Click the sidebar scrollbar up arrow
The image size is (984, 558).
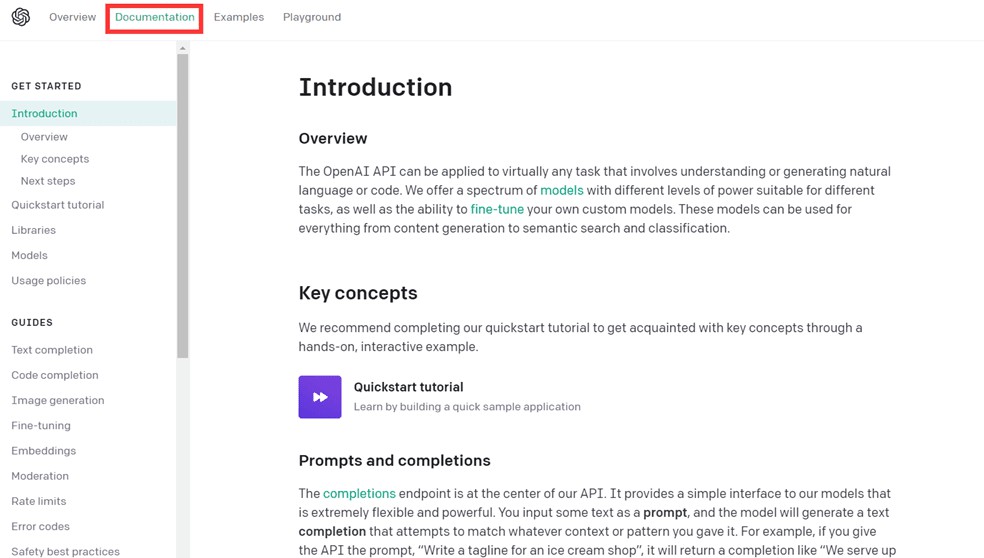pyautogui.click(x=182, y=48)
